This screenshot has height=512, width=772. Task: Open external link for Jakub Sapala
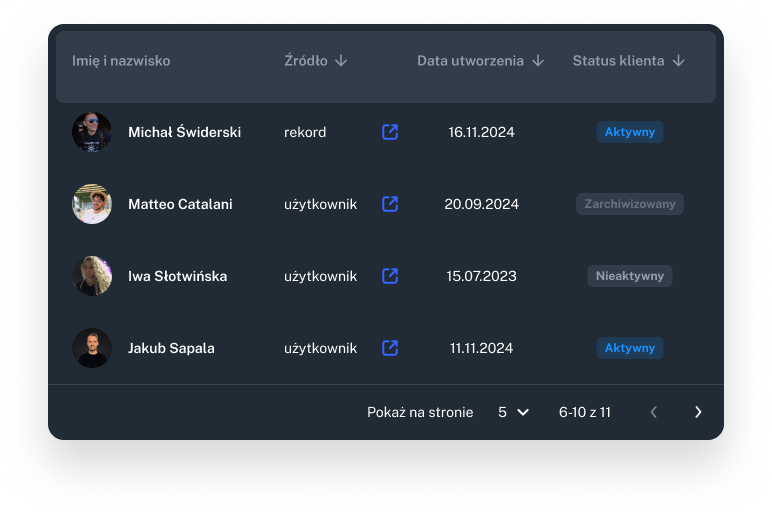click(390, 348)
